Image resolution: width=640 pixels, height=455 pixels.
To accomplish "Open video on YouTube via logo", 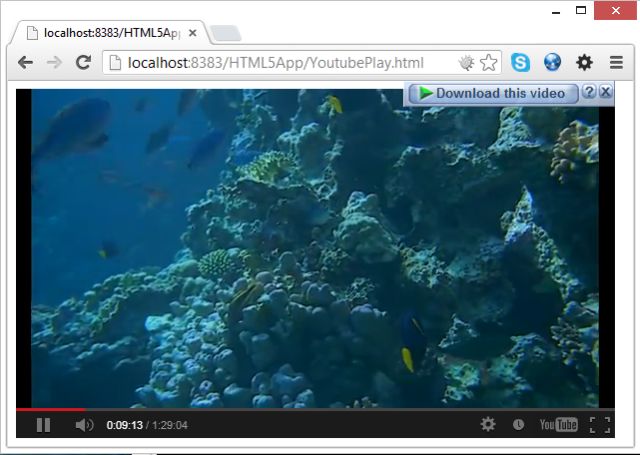I will coord(558,425).
